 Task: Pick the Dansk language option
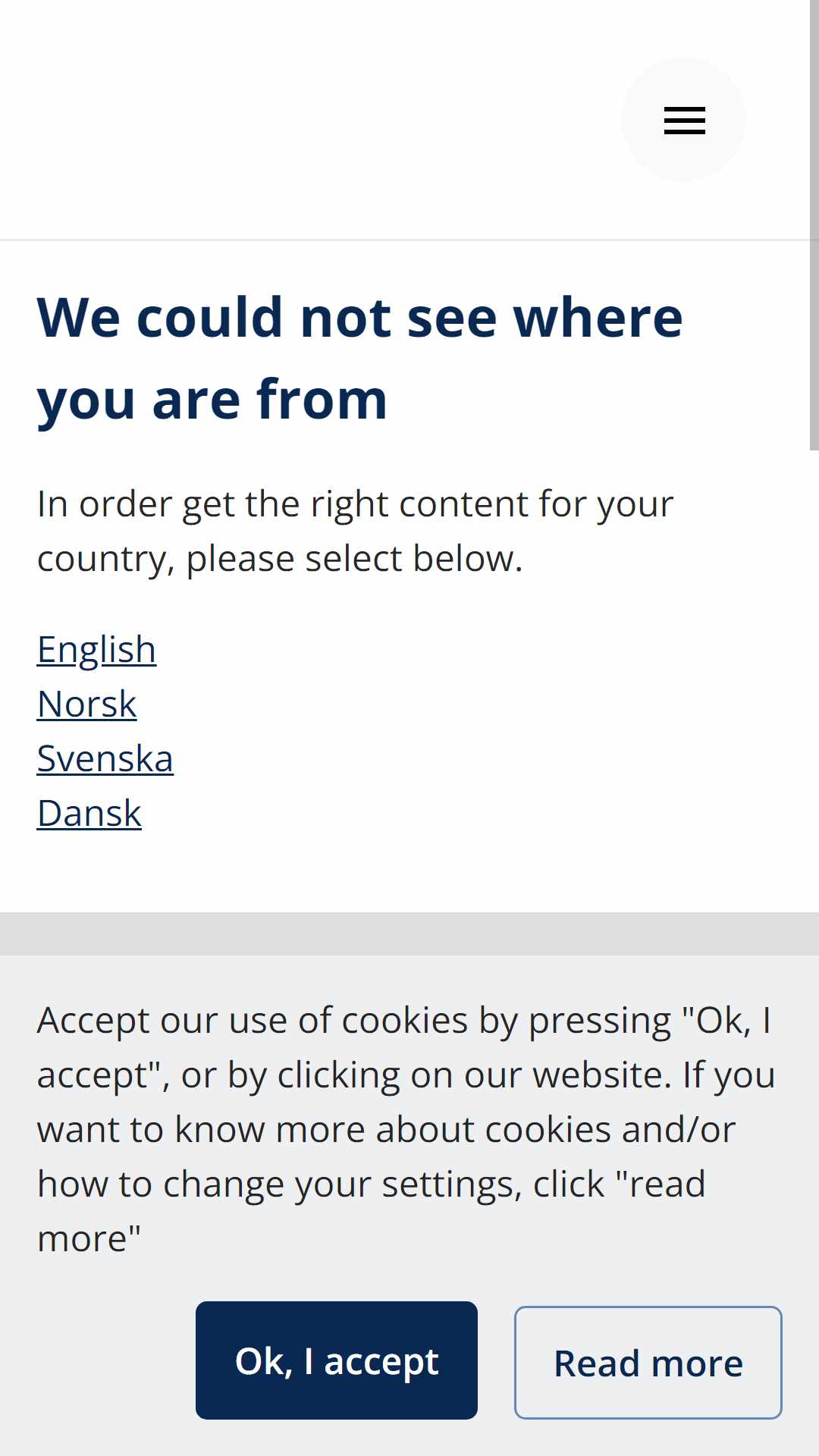(89, 814)
